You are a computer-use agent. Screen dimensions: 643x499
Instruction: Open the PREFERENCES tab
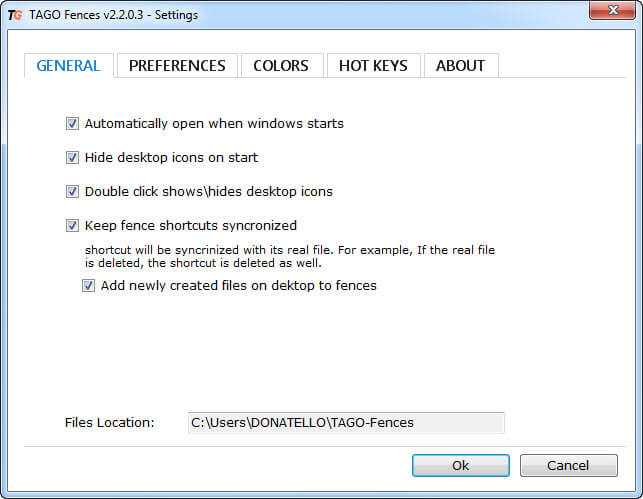[177, 66]
